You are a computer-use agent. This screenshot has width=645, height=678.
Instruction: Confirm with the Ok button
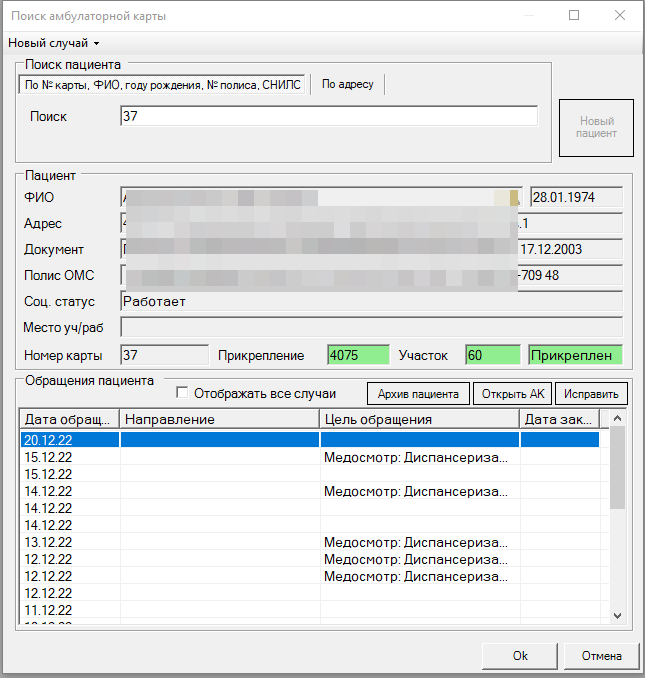point(519,656)
